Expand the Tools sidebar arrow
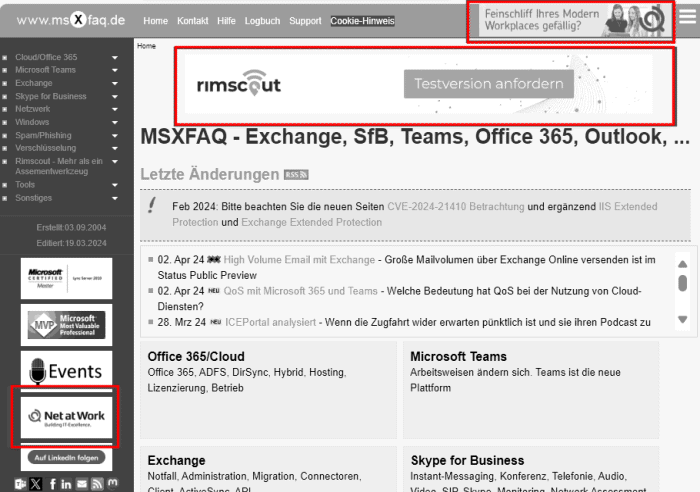 pos(115,185)
